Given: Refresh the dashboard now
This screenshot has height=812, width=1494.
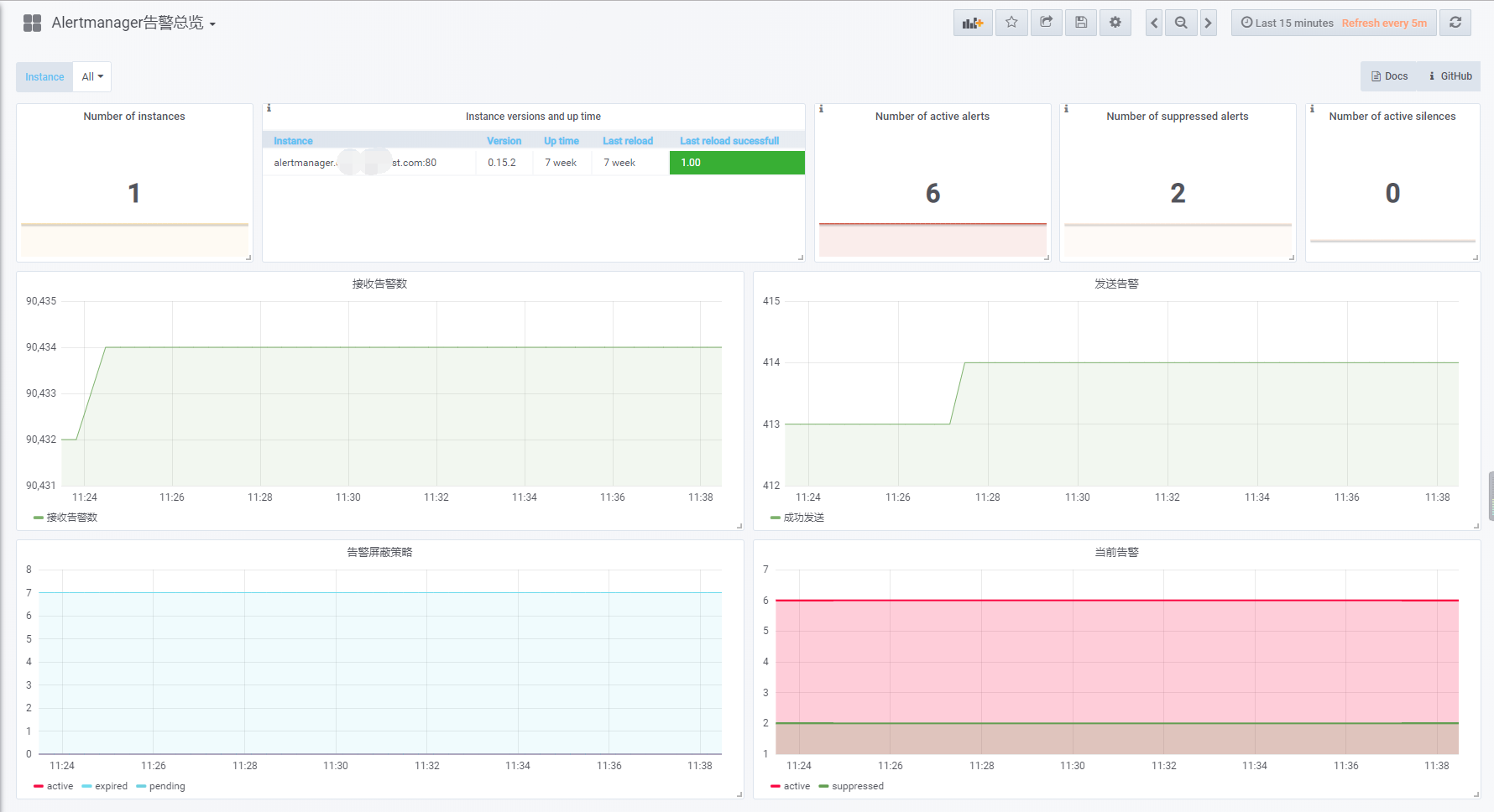Looking at the screenshot, I should (1455, 23).
